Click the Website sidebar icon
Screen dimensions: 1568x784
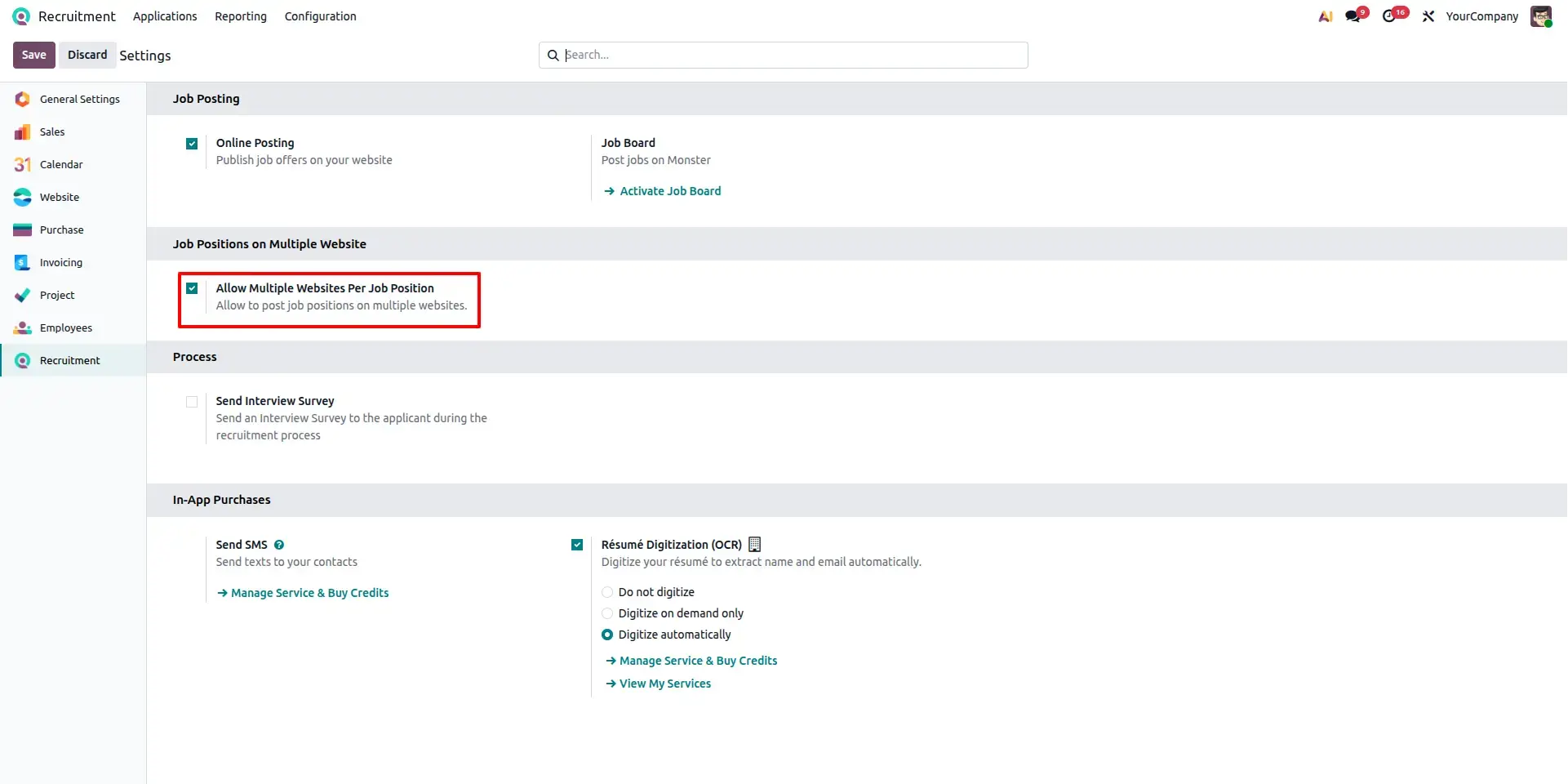(23, 197)
